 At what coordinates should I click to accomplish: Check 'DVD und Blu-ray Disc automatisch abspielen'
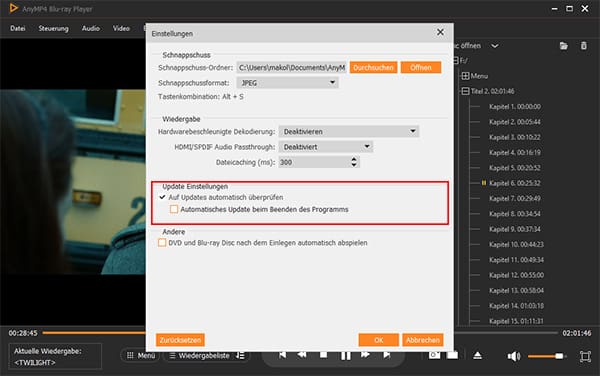[162, 243]
